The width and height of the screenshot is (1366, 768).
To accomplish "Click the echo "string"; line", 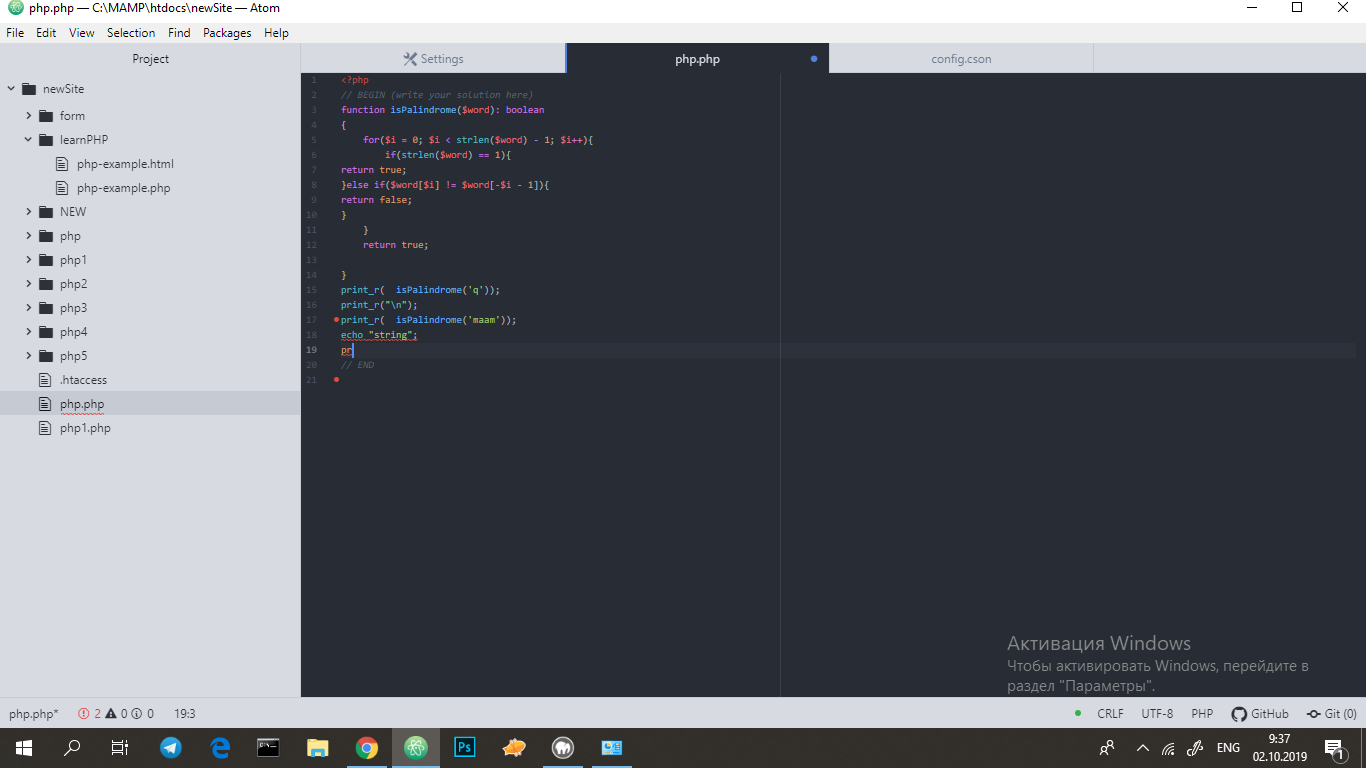I will pyautogui.click(x=379, y=335).
